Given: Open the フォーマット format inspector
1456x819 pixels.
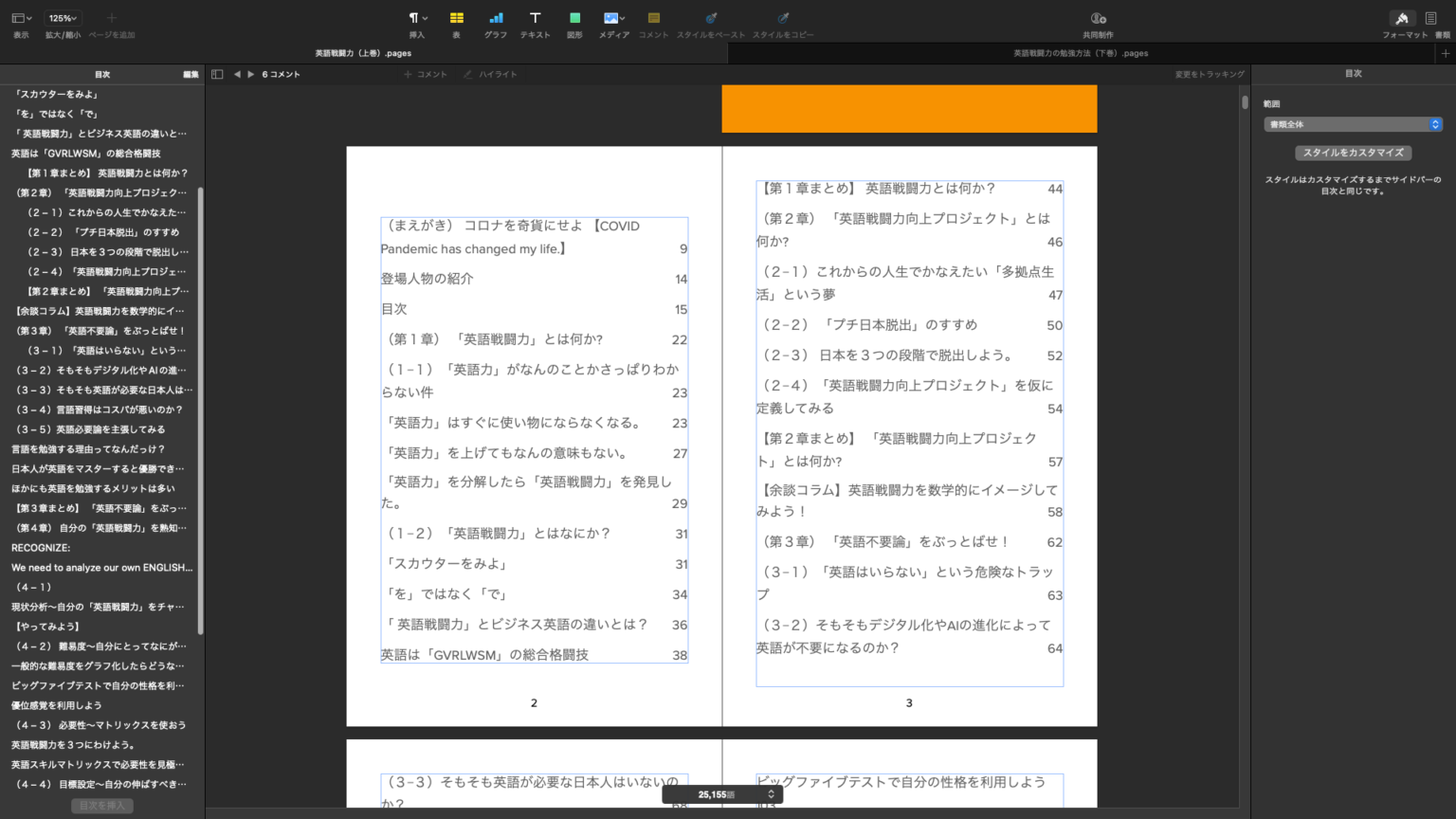Looking at the screenshot, I should [x=1402, y=18].
